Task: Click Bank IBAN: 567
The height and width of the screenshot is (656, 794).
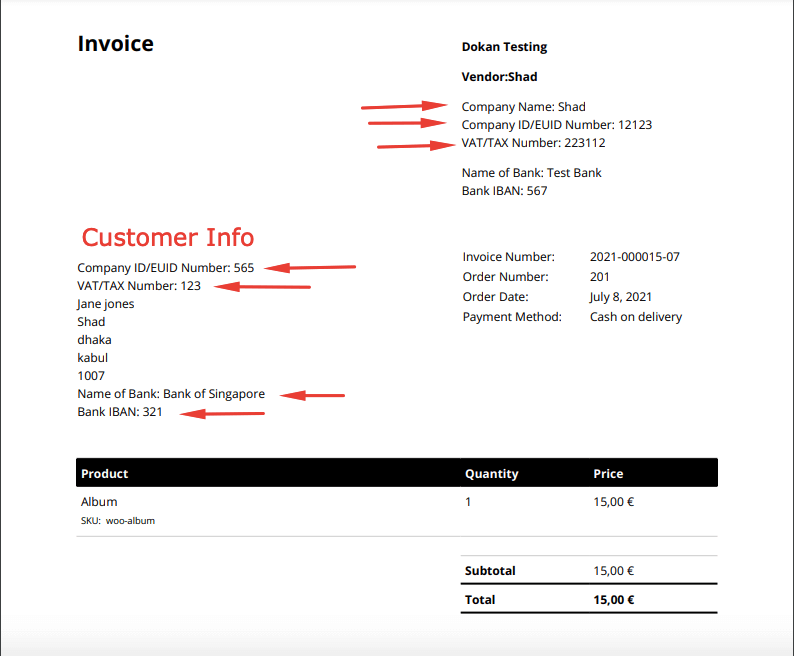Action: tap(504, 191)
